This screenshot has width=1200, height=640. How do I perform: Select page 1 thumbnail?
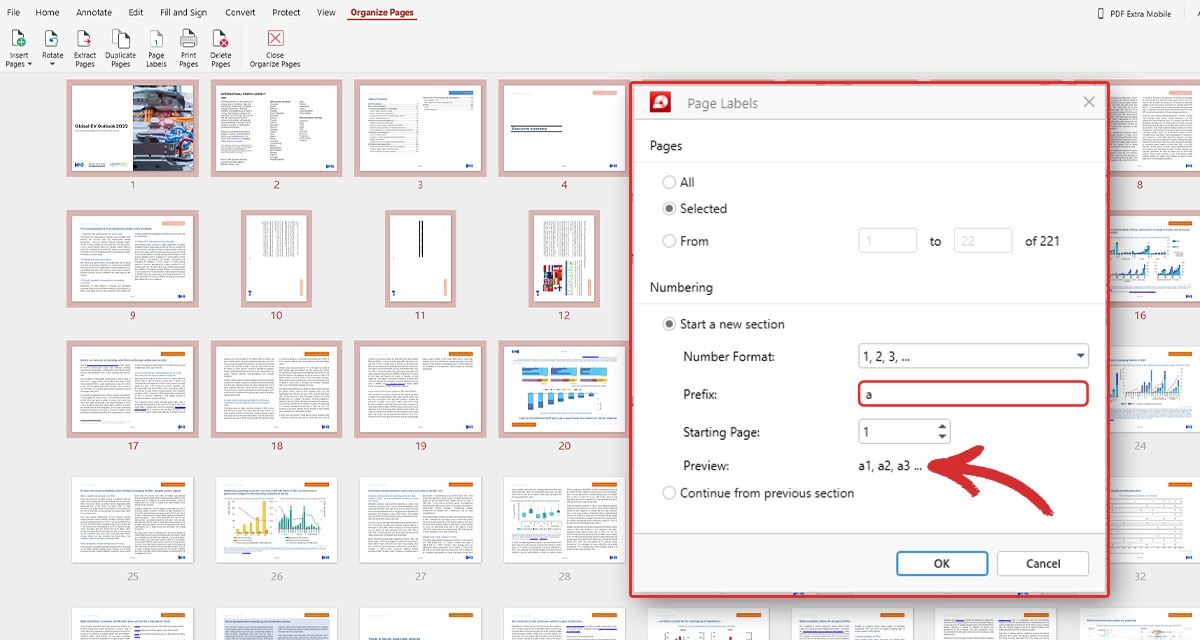pos(133,128)
